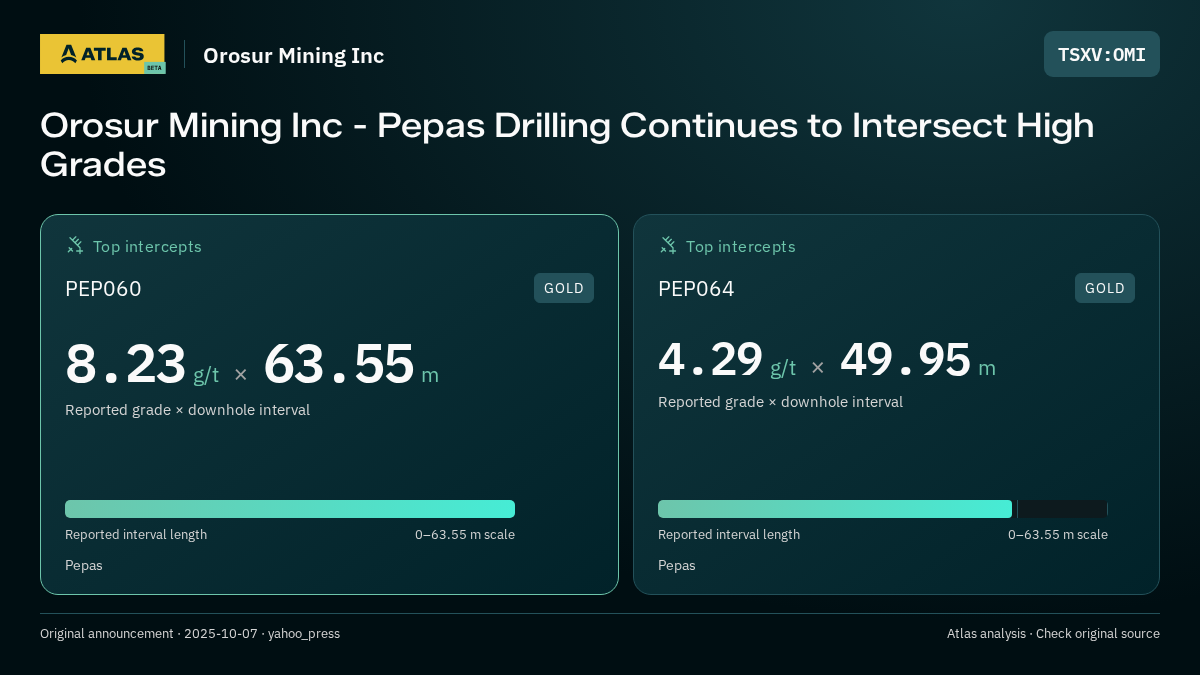
Task: Click the Pepas label in PEP064 card
Action: [677, 566]
